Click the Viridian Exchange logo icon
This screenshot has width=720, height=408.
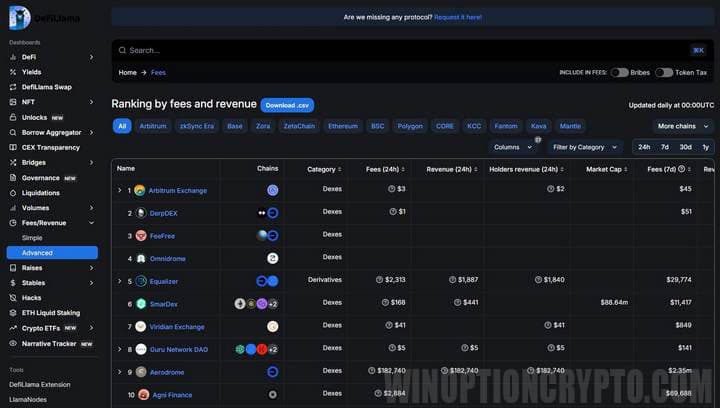click(x=140, y=327)
